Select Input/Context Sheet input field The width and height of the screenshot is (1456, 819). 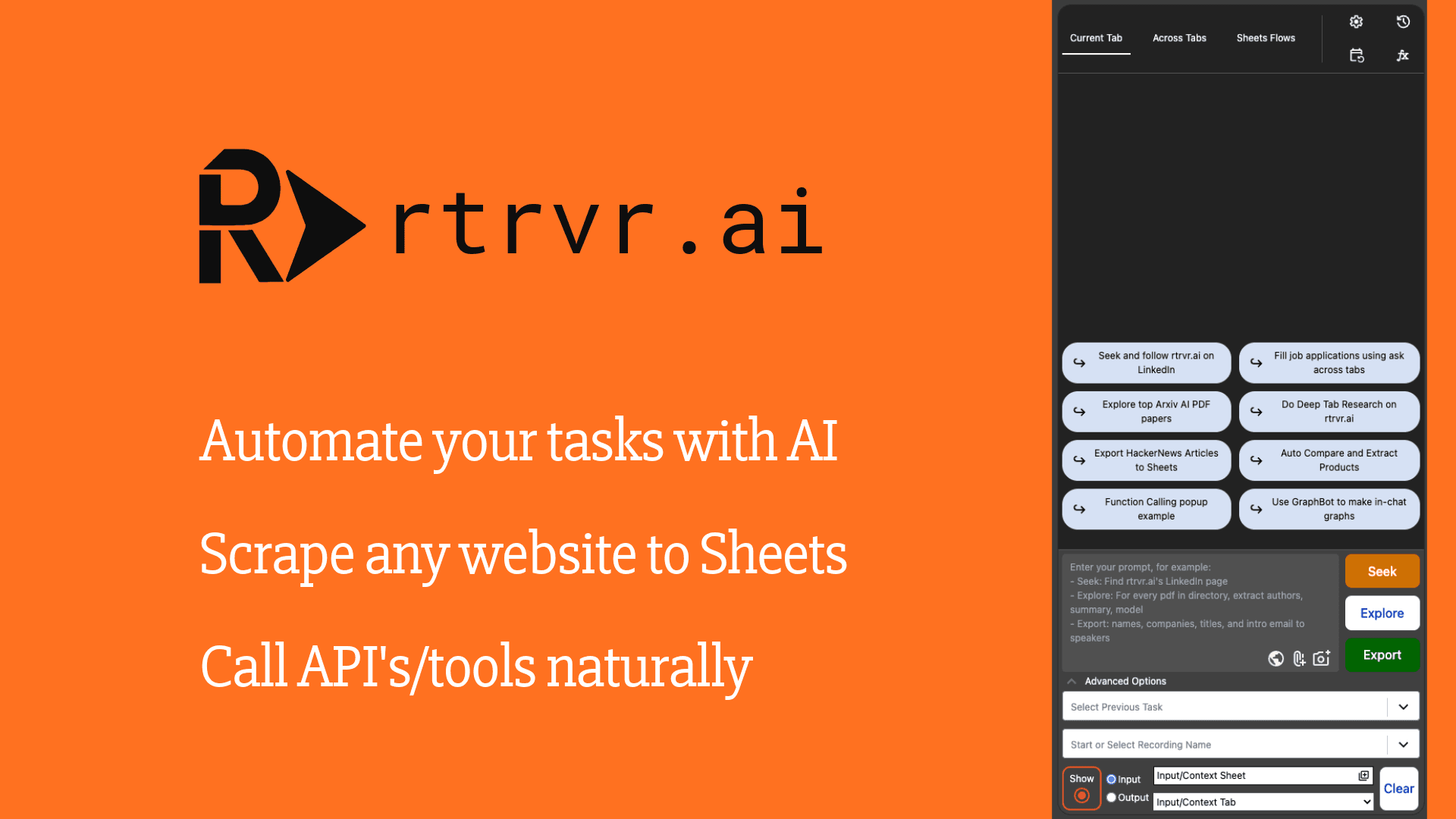point(1256,775)
